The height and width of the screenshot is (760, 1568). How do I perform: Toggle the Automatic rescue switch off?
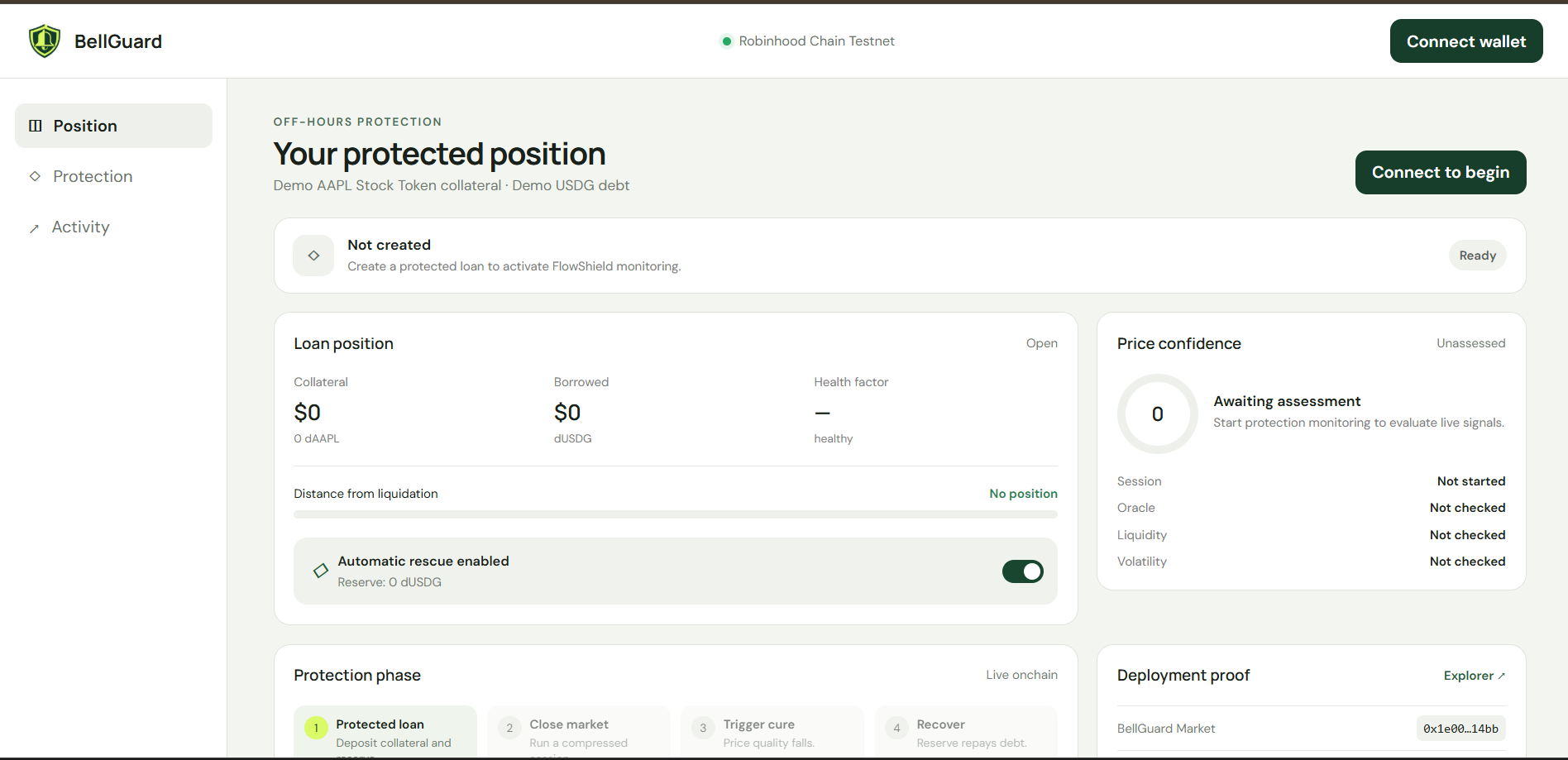pyautogui.click(x=1023, y=571)
